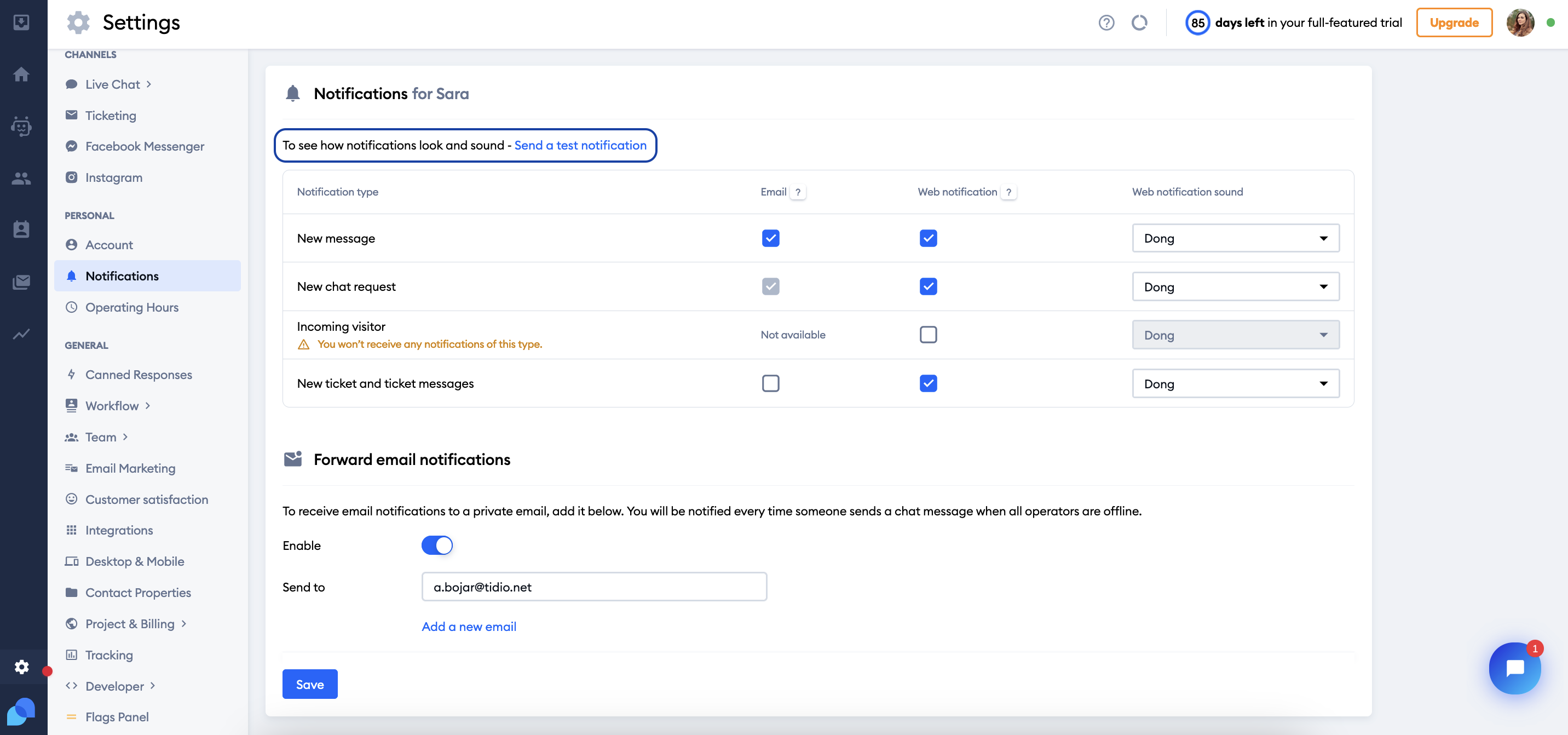Click the Chatbot/Automations icon
The height and width of the screenshot is (735, 1568).
pyautogui.click(x=23, y=126)
